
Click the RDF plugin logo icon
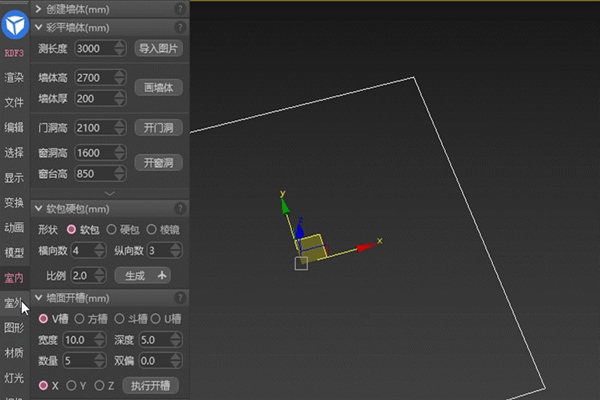(14, 23)
